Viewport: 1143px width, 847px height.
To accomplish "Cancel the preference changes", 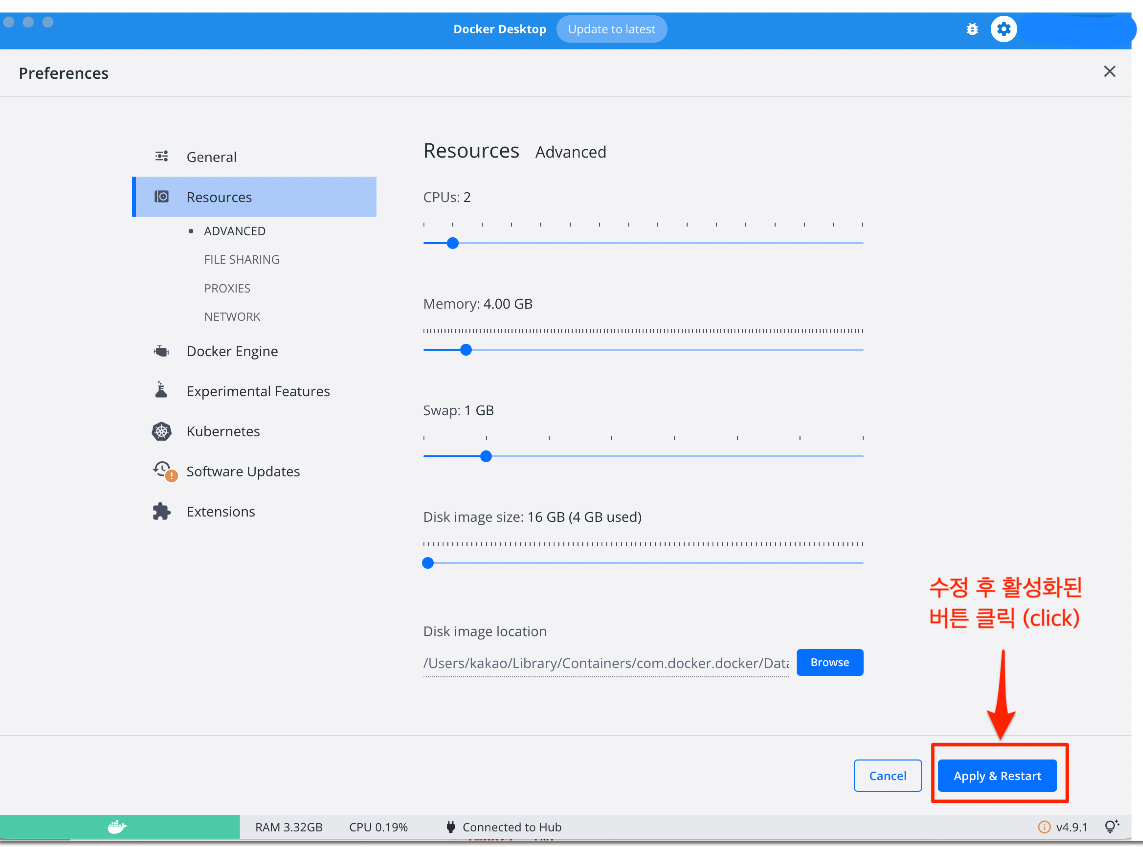I will (888, 776).
